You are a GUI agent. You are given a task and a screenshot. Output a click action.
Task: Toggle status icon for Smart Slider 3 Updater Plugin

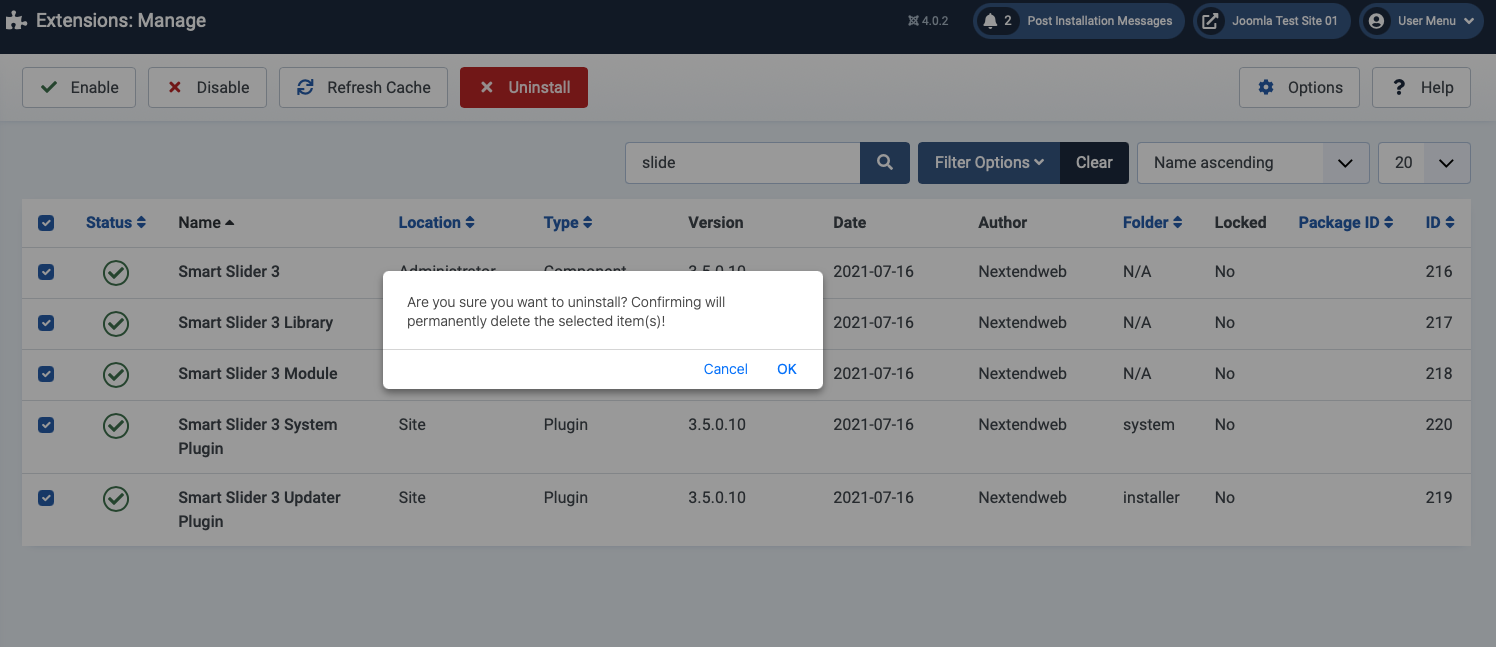[x=116, y=498]
